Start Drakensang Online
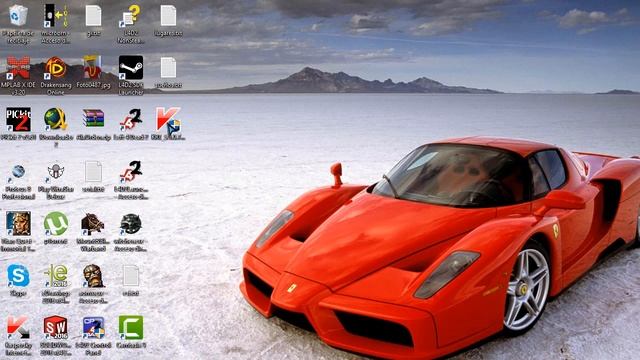640x360 pixels. pyautogui.click(x=56, y=67)
